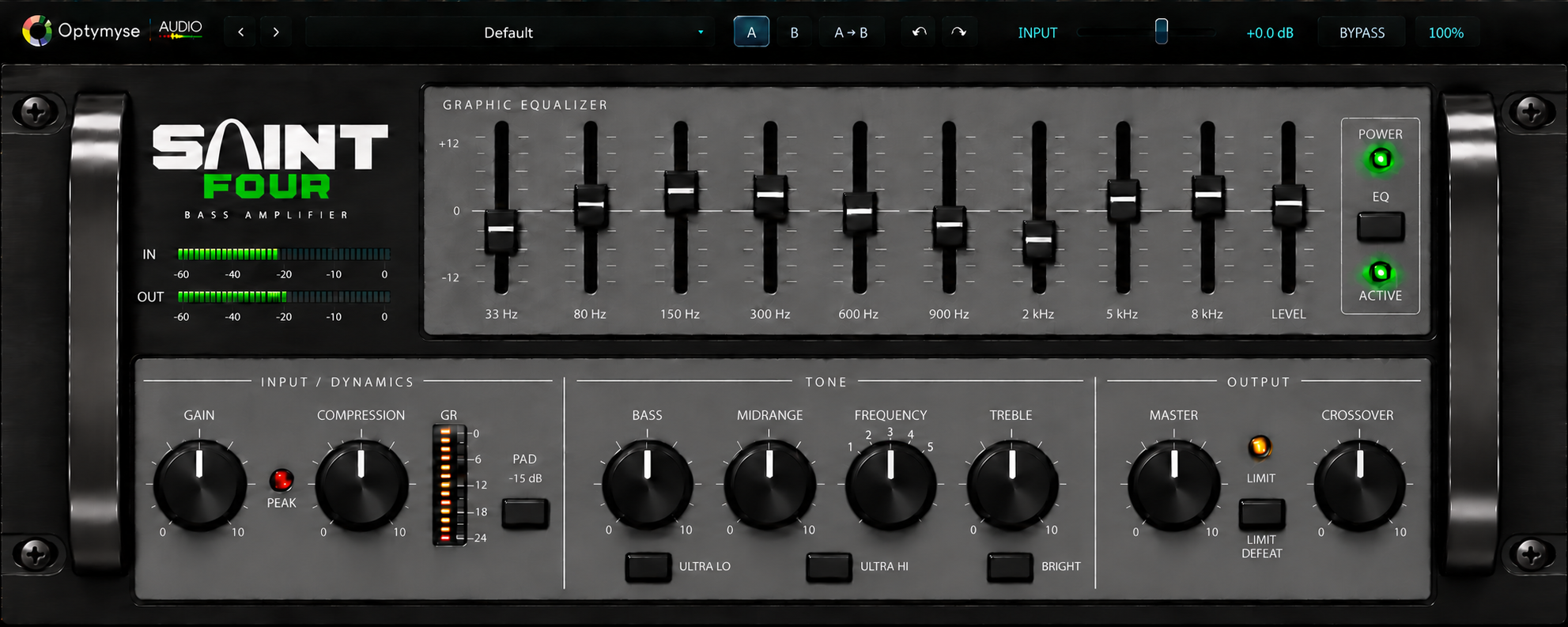Viewport: 1568px width, 627px height.
Task: Go to the next preset arrow
Action: [276, 32]
